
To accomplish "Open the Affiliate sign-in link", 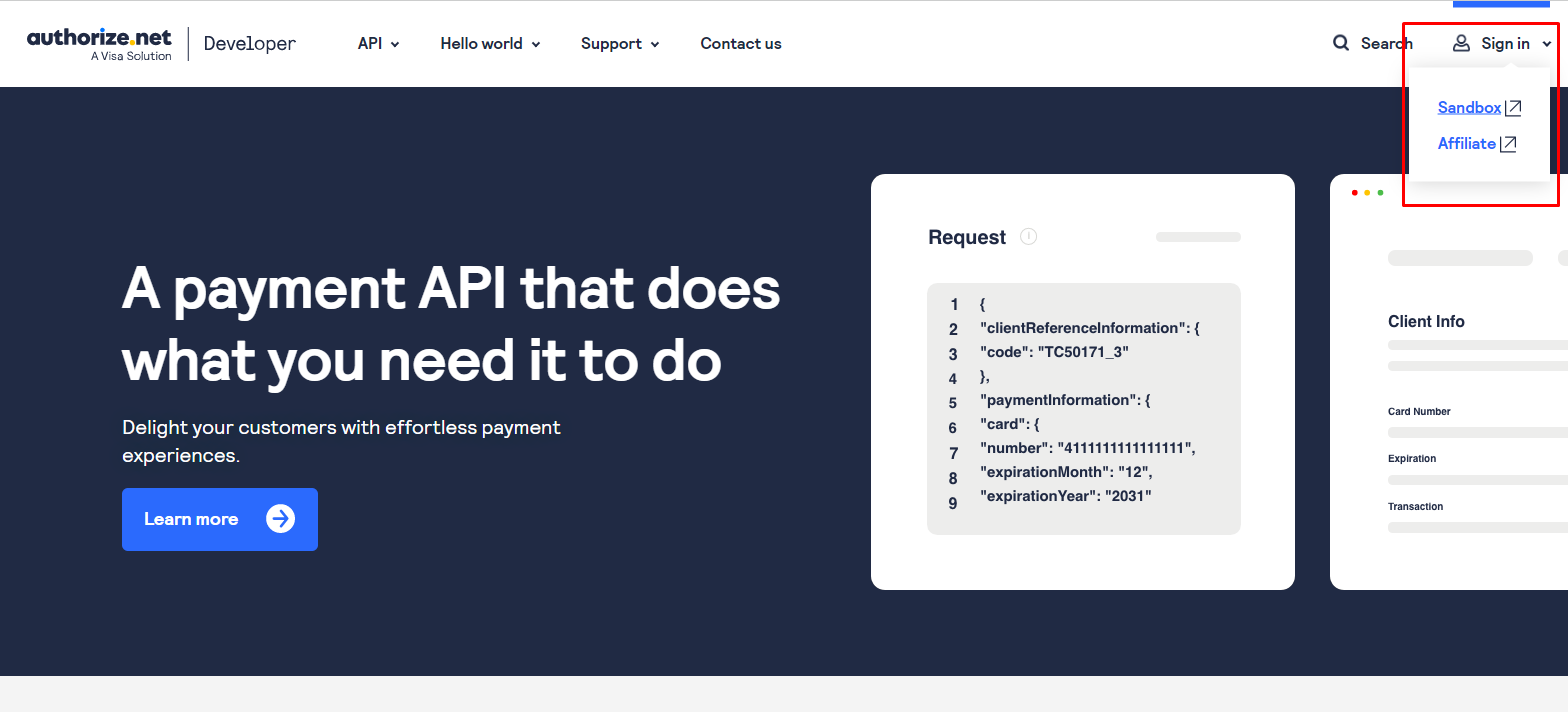I will tap(1466, 144).
